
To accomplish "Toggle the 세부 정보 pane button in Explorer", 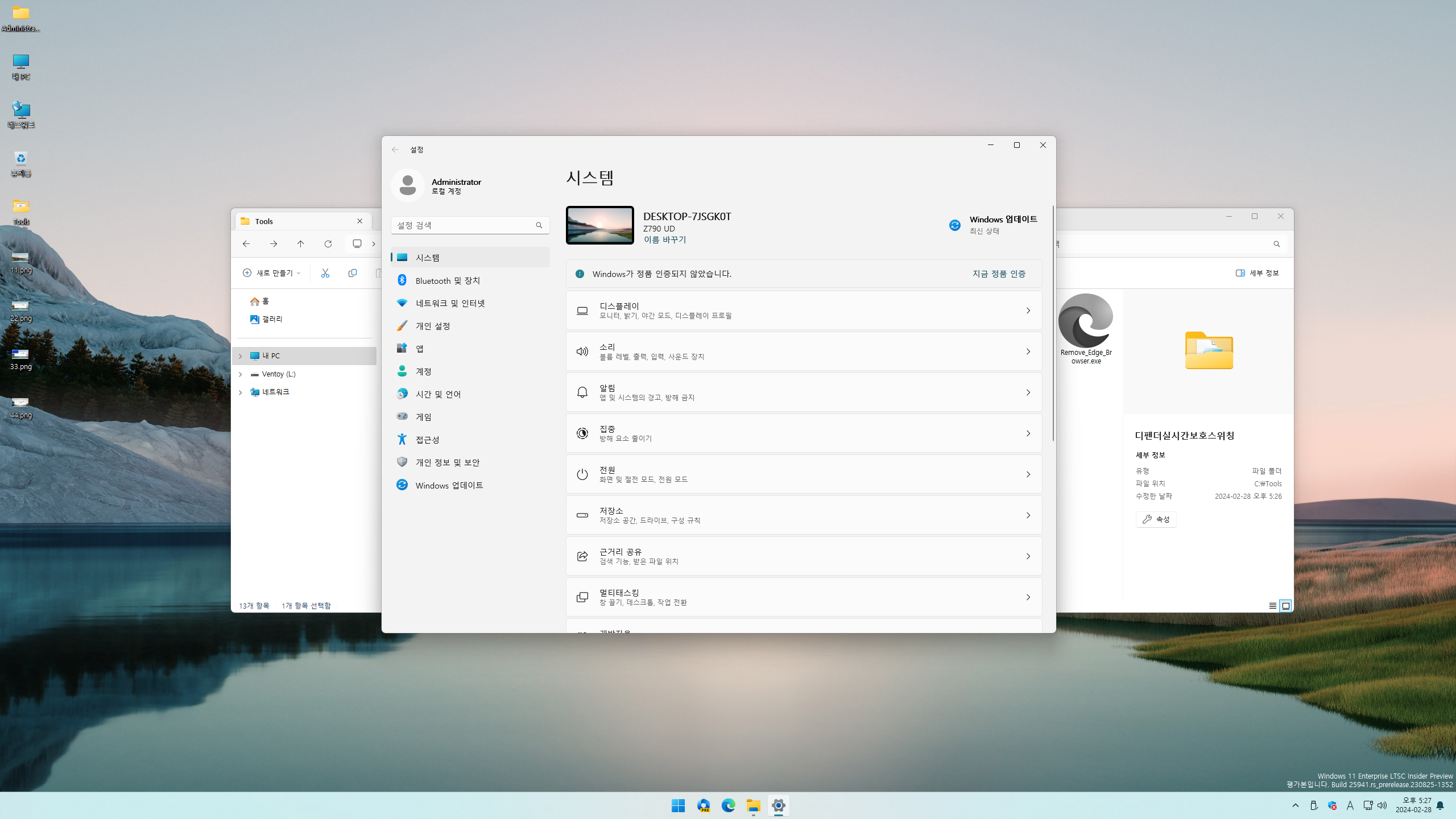I will point(1258,273).
